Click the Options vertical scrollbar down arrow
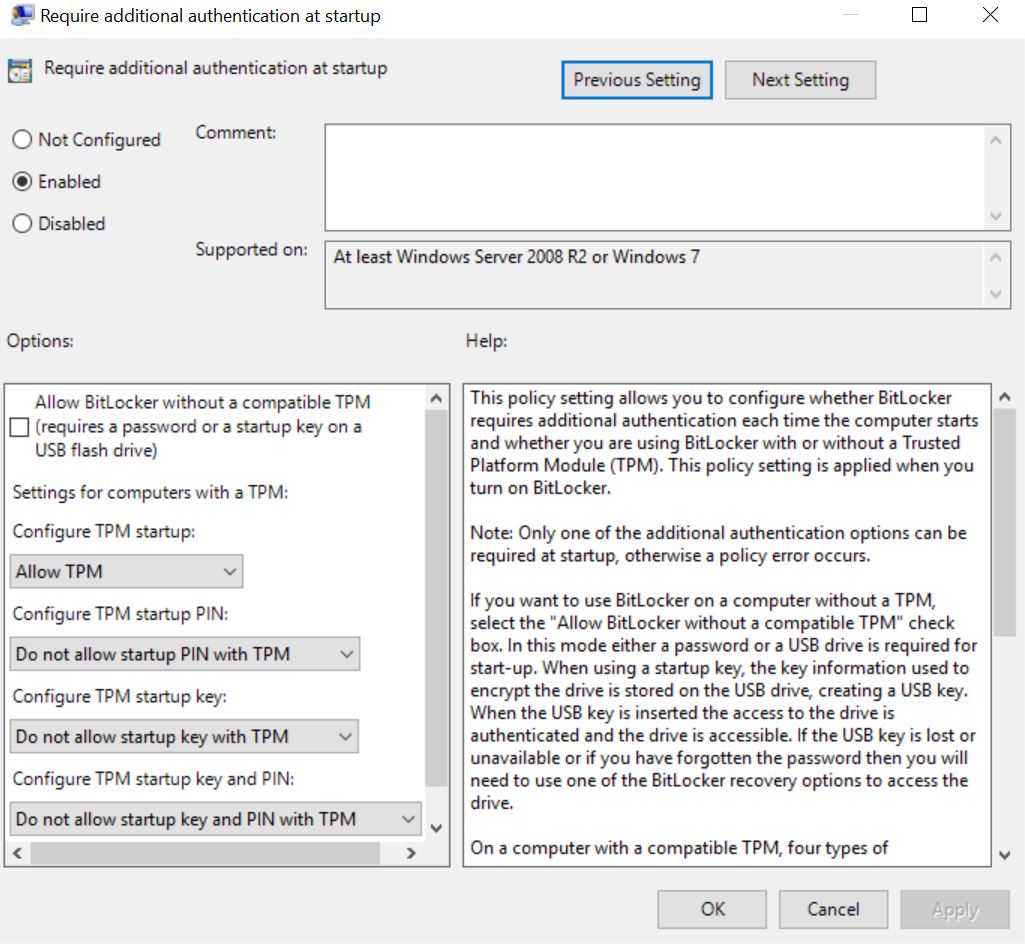This screenshot has height=944, width=1025. (x=437, y=828)
